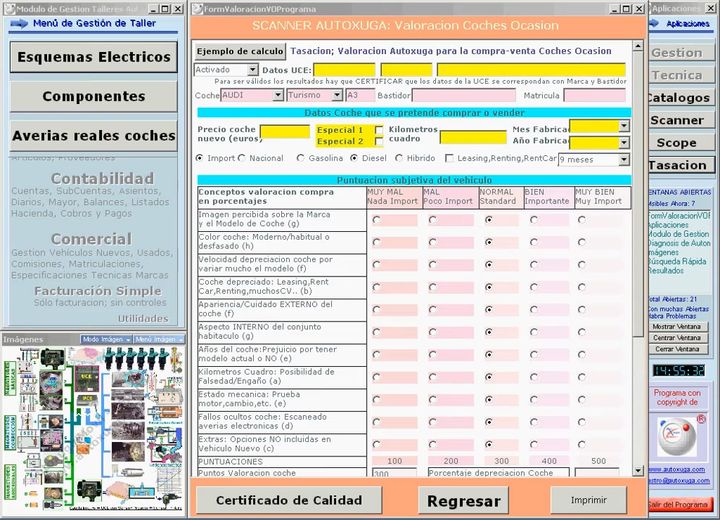Click the Autoxuga round logo image
Screen dimensions: 720x520
click(x=676, y=437)
